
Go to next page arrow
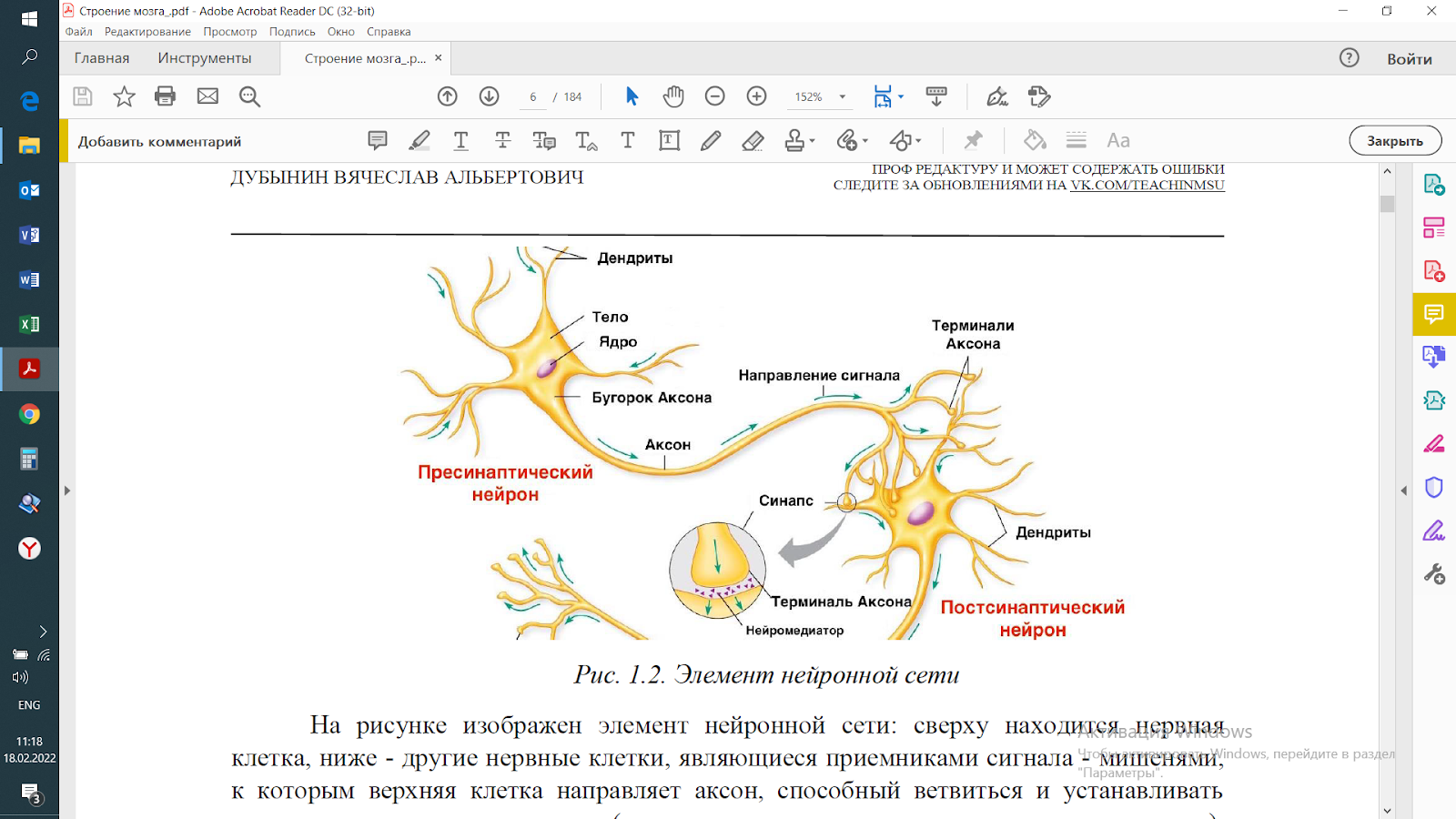coord(490,96)
